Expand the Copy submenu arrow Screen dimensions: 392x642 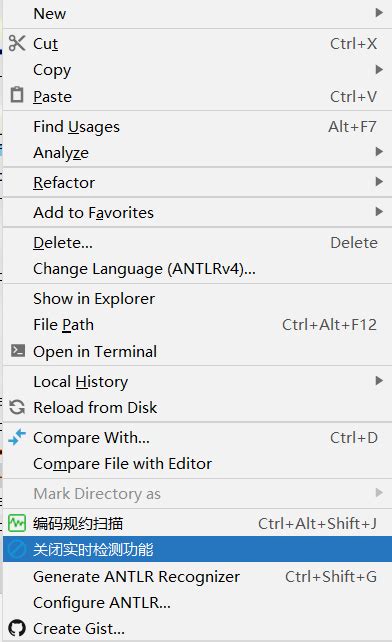(x=379, y=69)
